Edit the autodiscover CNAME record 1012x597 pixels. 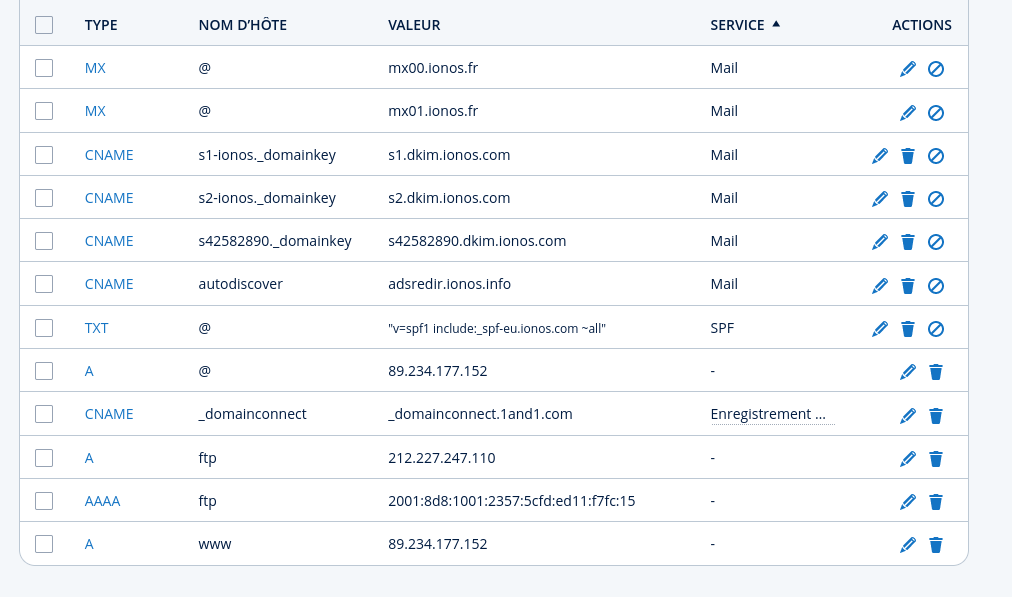click(x=880, y=285)
